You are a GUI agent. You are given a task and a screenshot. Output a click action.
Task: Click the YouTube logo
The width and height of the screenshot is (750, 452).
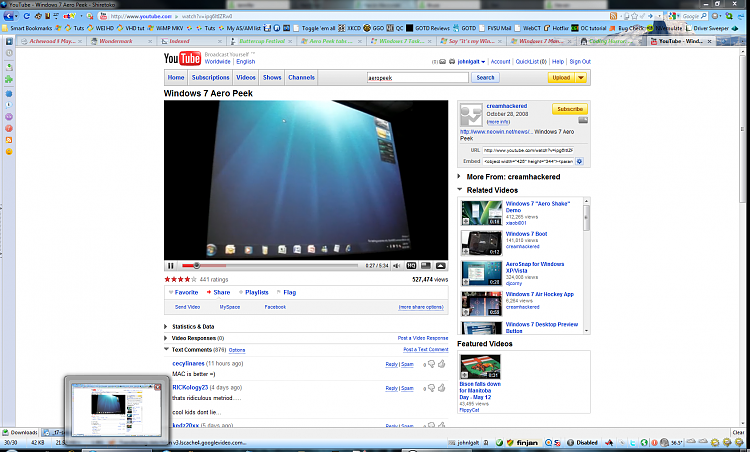pos(182,58)
